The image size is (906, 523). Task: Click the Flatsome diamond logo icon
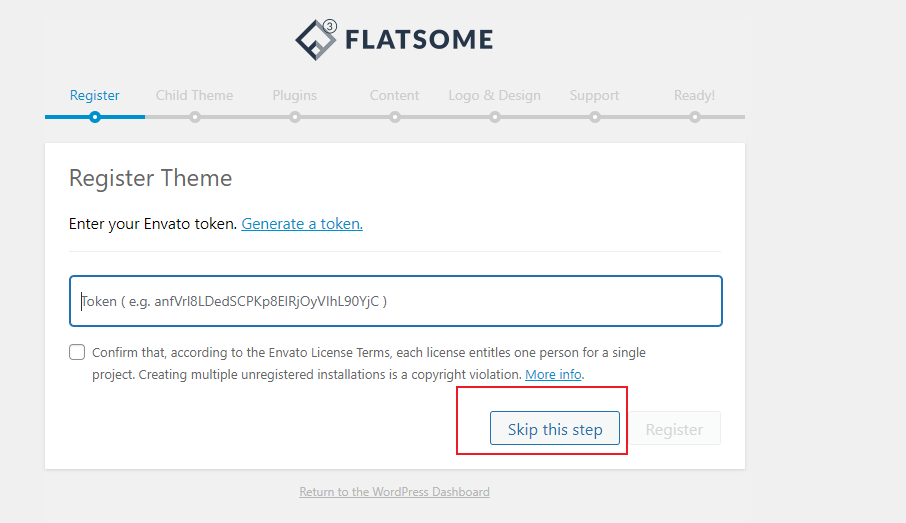[x=316, y=39]
